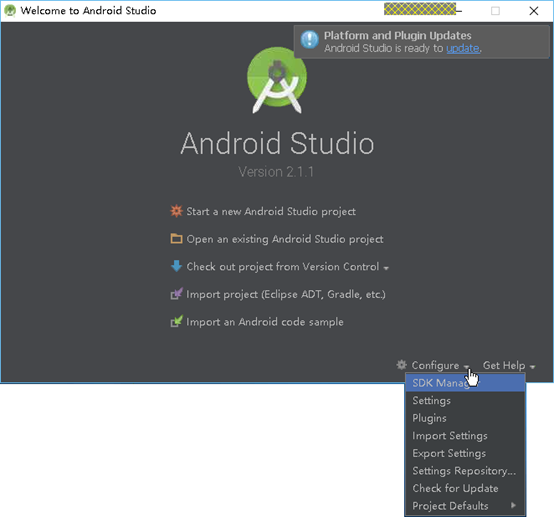554x517 pixels.
Task: Click the Configure gear icon
Action: [x=401, y=365]
